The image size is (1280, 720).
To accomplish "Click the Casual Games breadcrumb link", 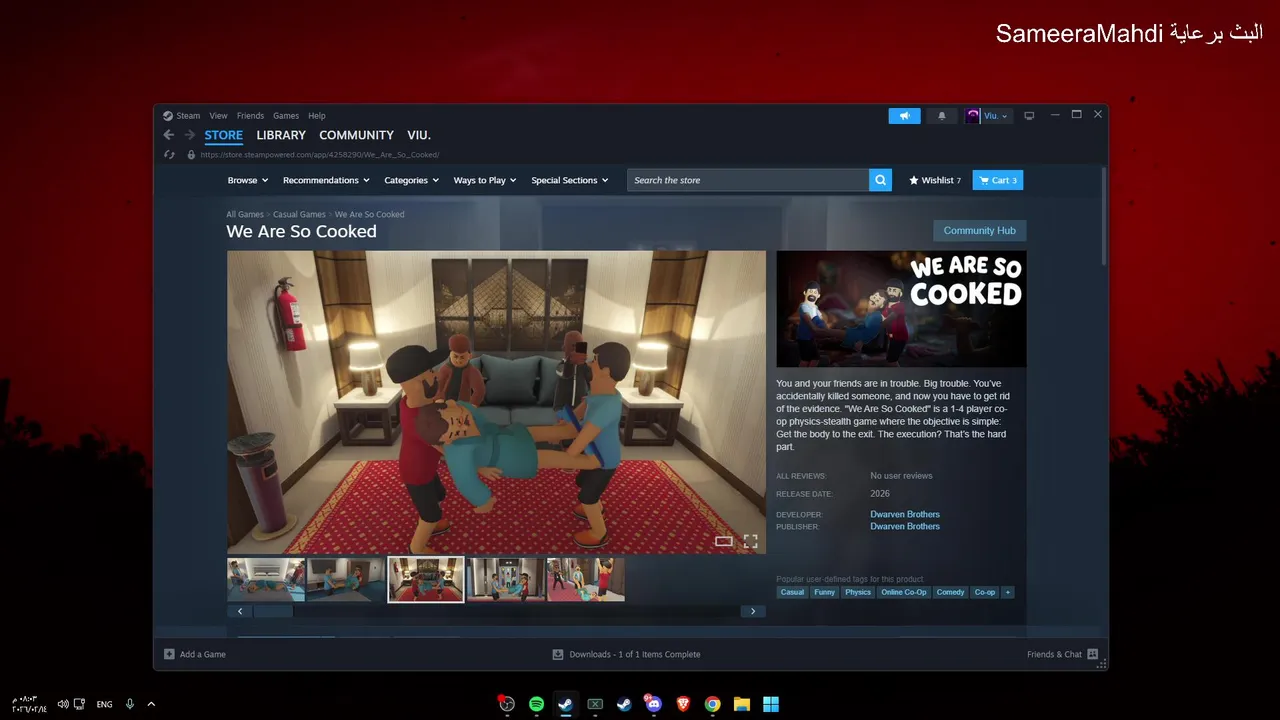I will pos(299,214).
